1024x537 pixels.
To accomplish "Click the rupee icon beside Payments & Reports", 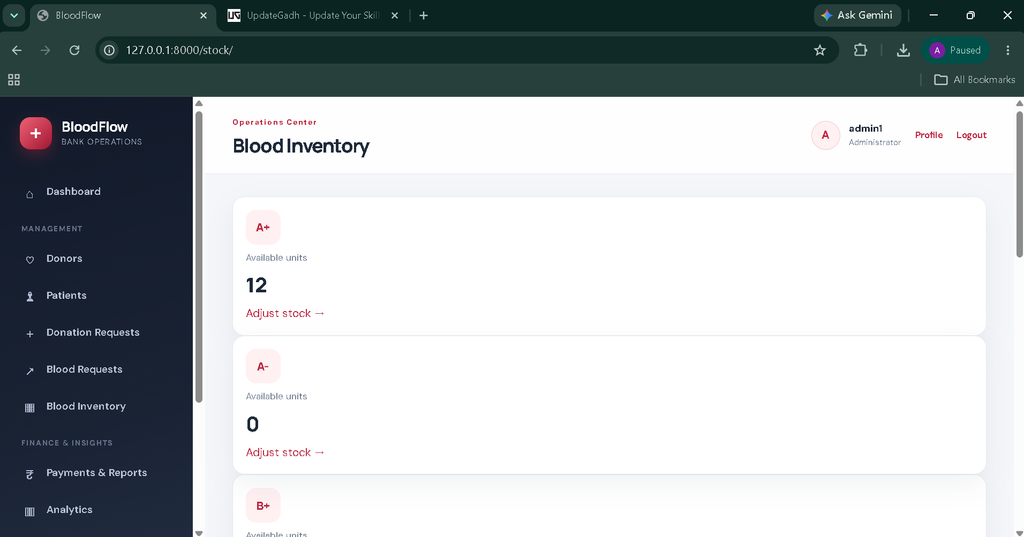I will tap(29, 475).
